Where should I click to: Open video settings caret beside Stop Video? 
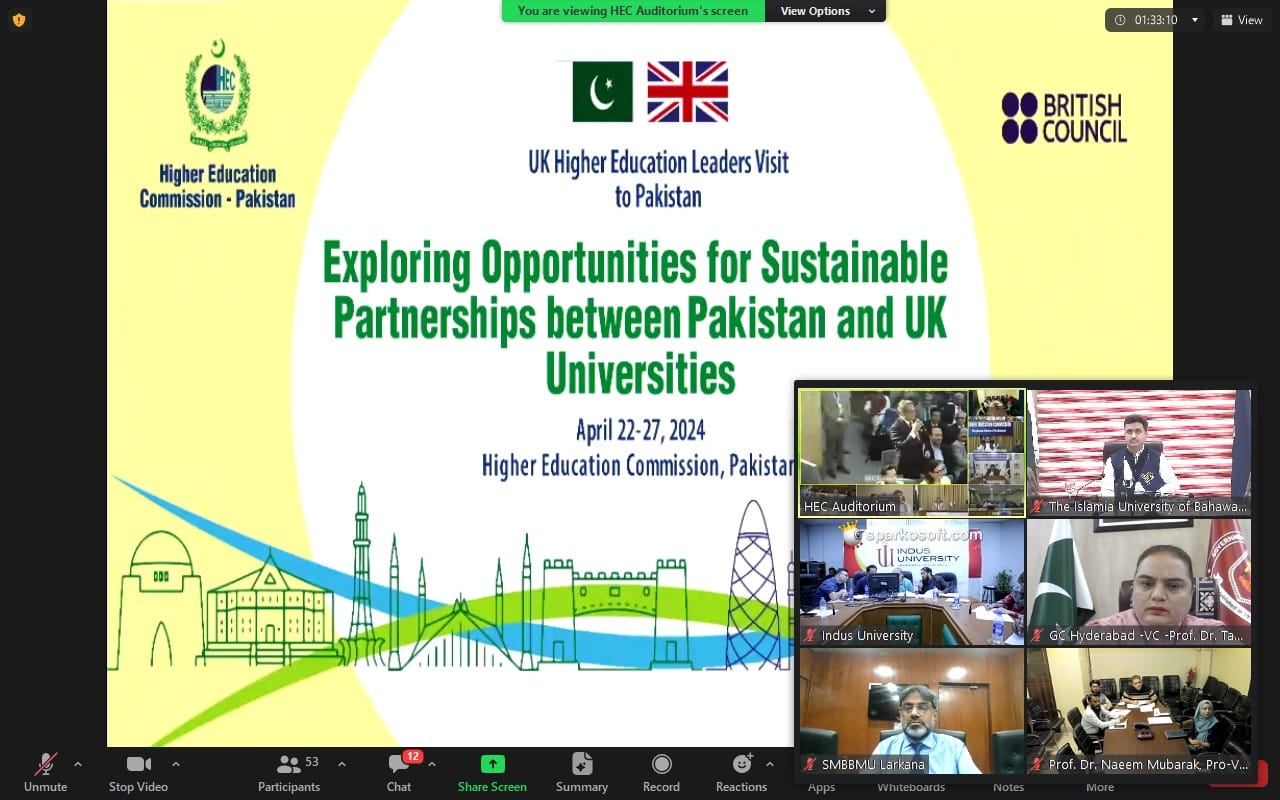coord(176,764)
